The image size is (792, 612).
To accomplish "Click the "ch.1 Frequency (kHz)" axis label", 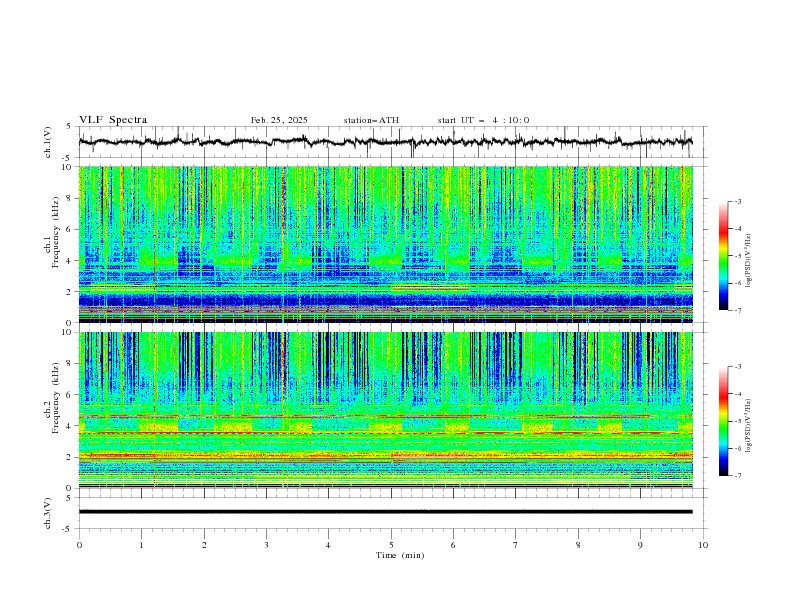I will tap(52, 231).
